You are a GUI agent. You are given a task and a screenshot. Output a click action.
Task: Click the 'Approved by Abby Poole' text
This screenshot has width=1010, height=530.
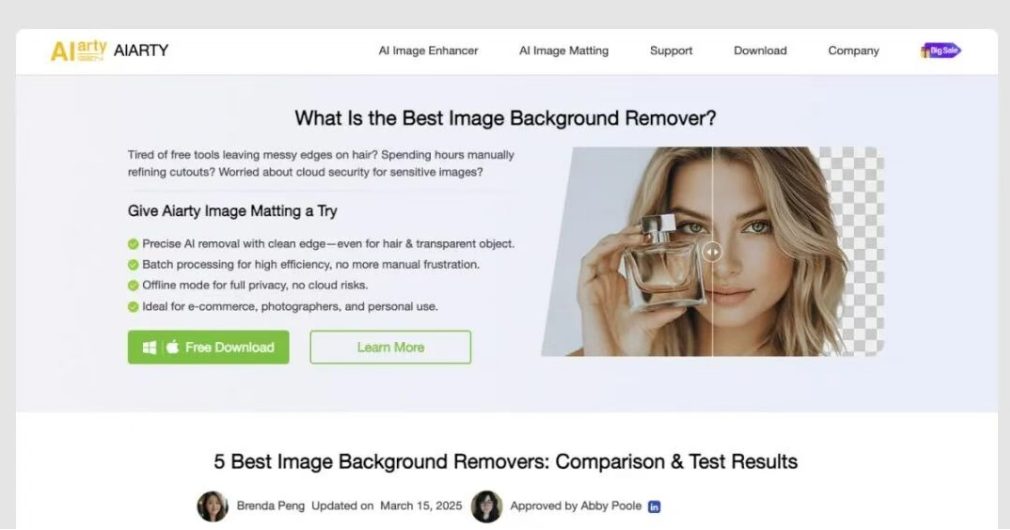coord(576,506)
